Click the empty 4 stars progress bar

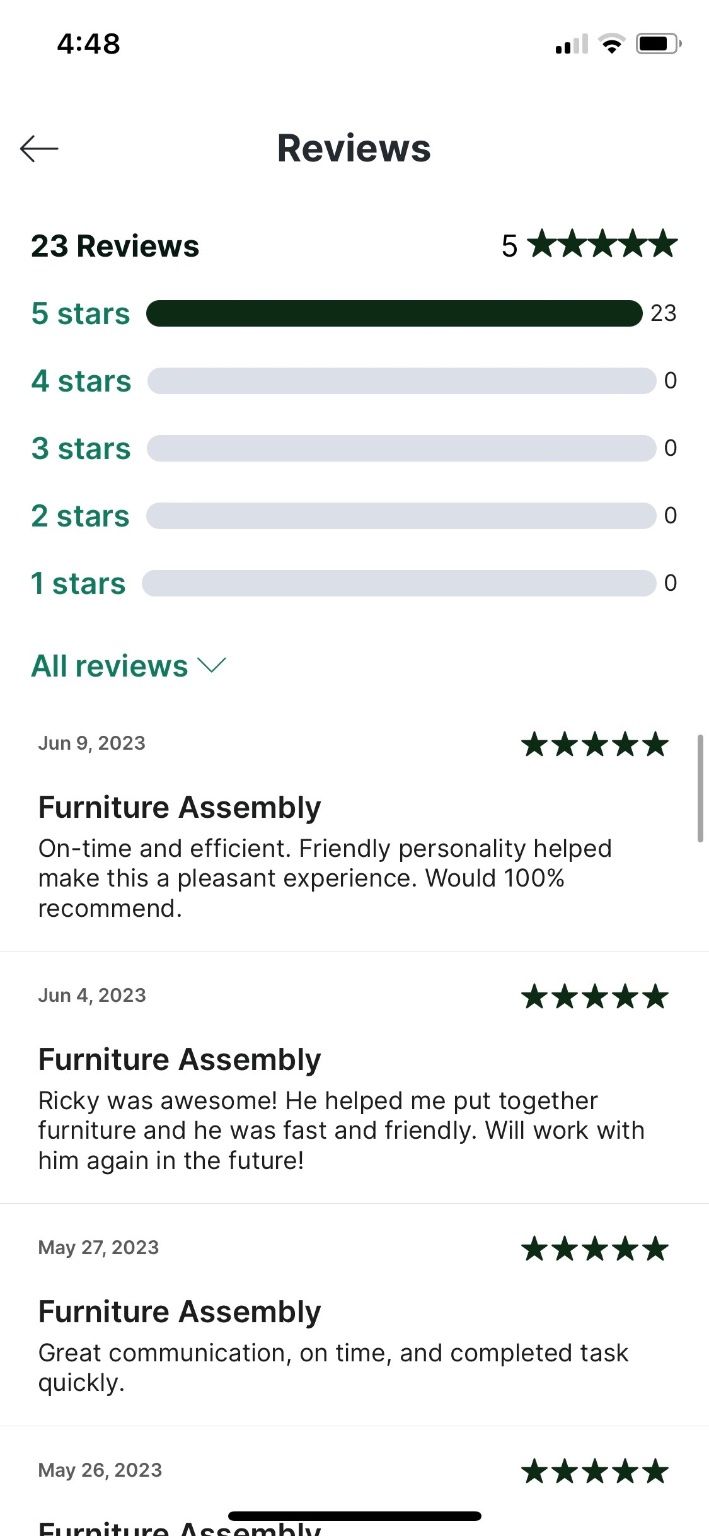[401, 381]
